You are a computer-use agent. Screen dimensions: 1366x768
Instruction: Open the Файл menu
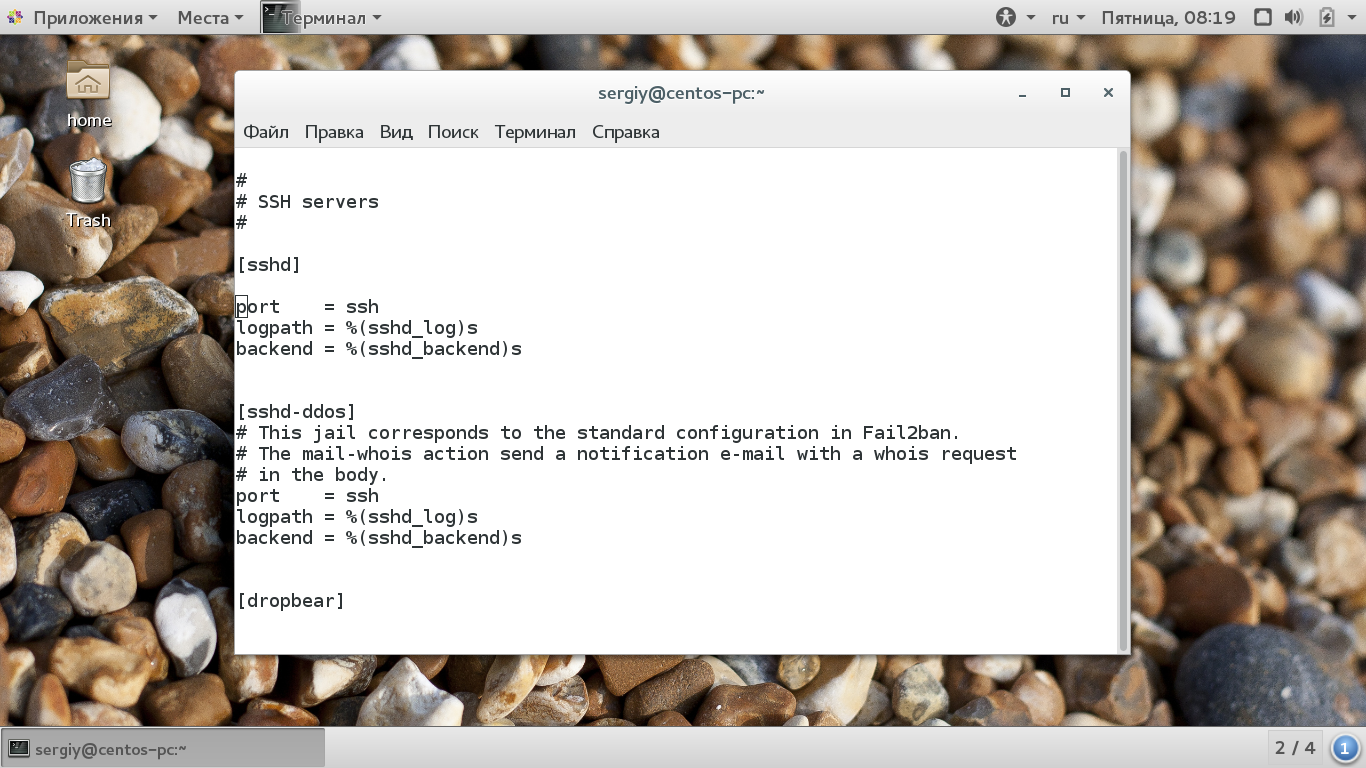[266, 132]
